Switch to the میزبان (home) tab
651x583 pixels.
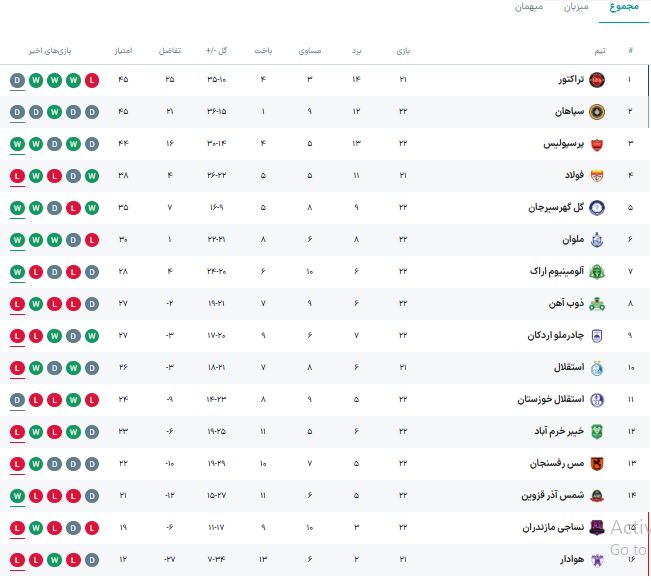574,8
